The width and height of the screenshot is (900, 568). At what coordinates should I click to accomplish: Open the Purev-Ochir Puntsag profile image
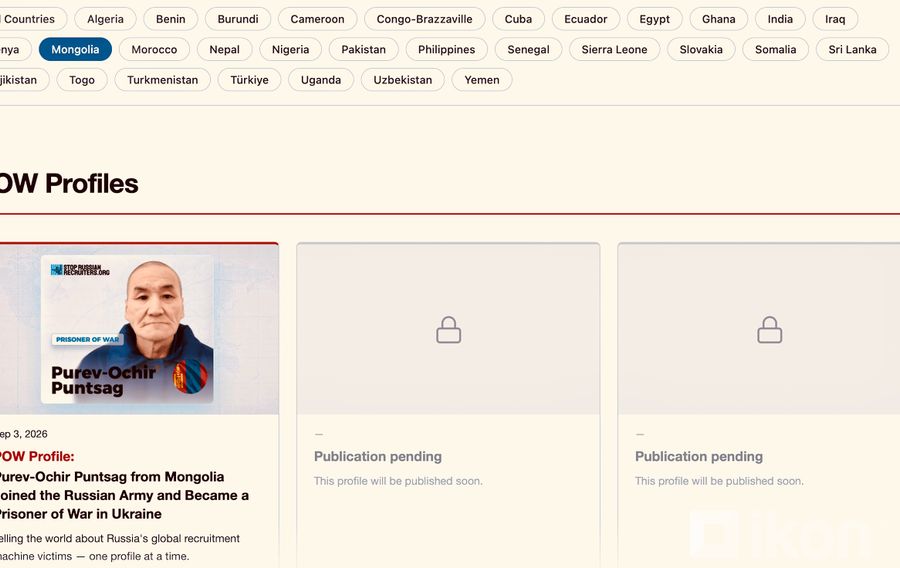[138, 329]
